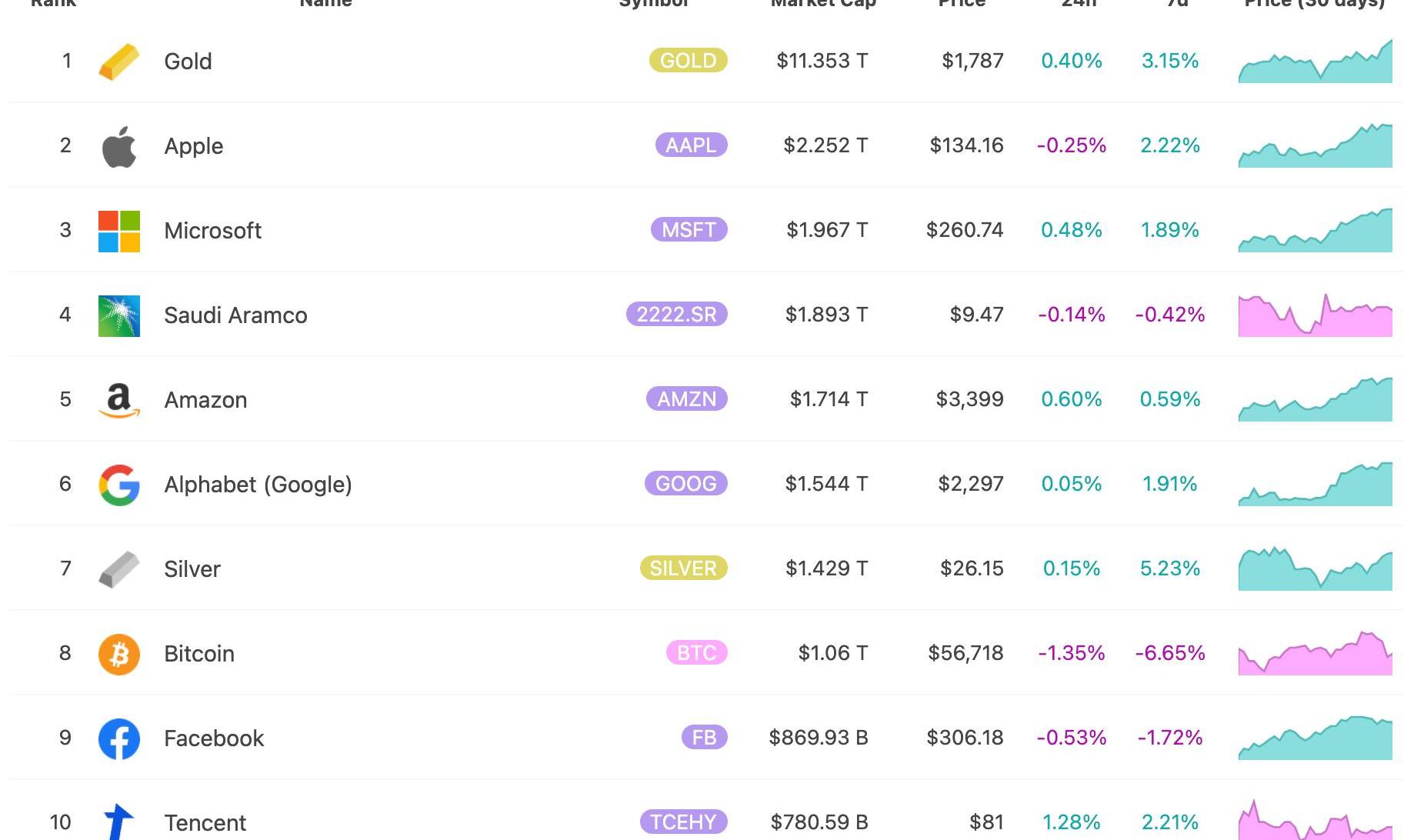Screen dimensions: 1414x840
Task: Open Saudi Aramco's 30-day price chart
Action: (x=1315, y=315)
